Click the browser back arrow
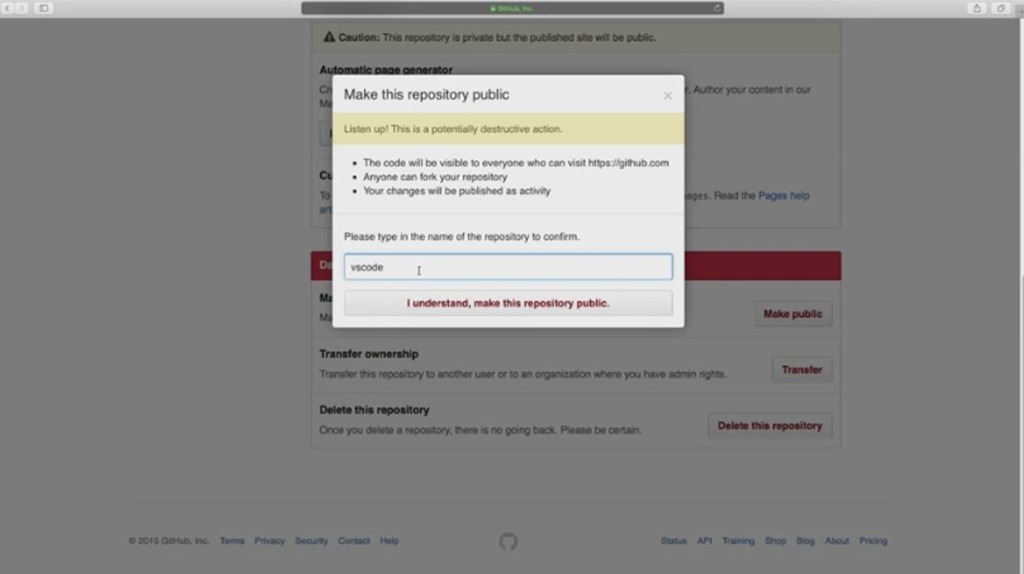The image size is (1024, 574). coord(8,8)
